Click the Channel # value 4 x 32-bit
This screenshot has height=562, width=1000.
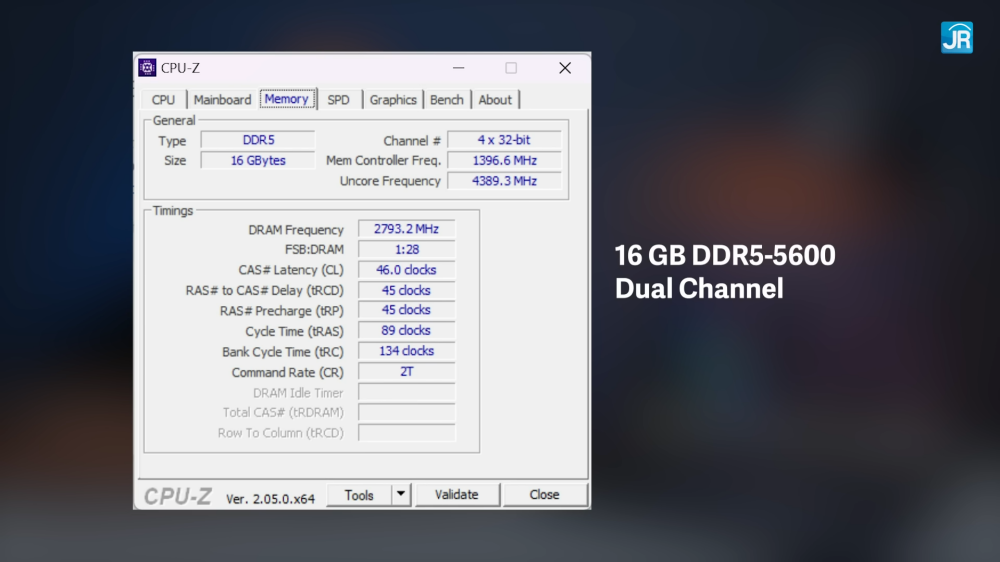tap(504, 140)
